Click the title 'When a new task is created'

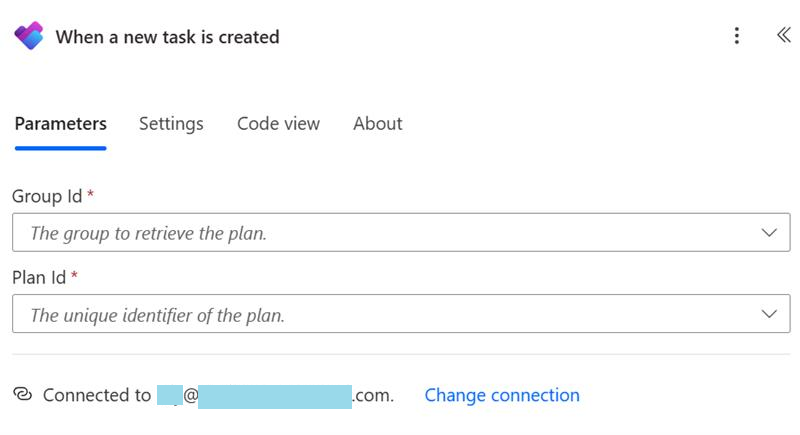tap(167, 37)
